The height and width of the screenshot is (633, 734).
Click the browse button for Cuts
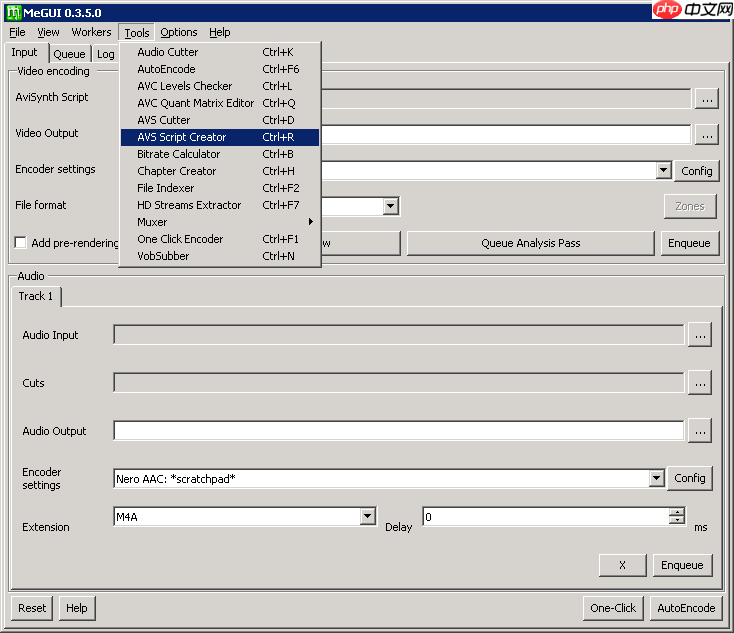tap(699, 383)
